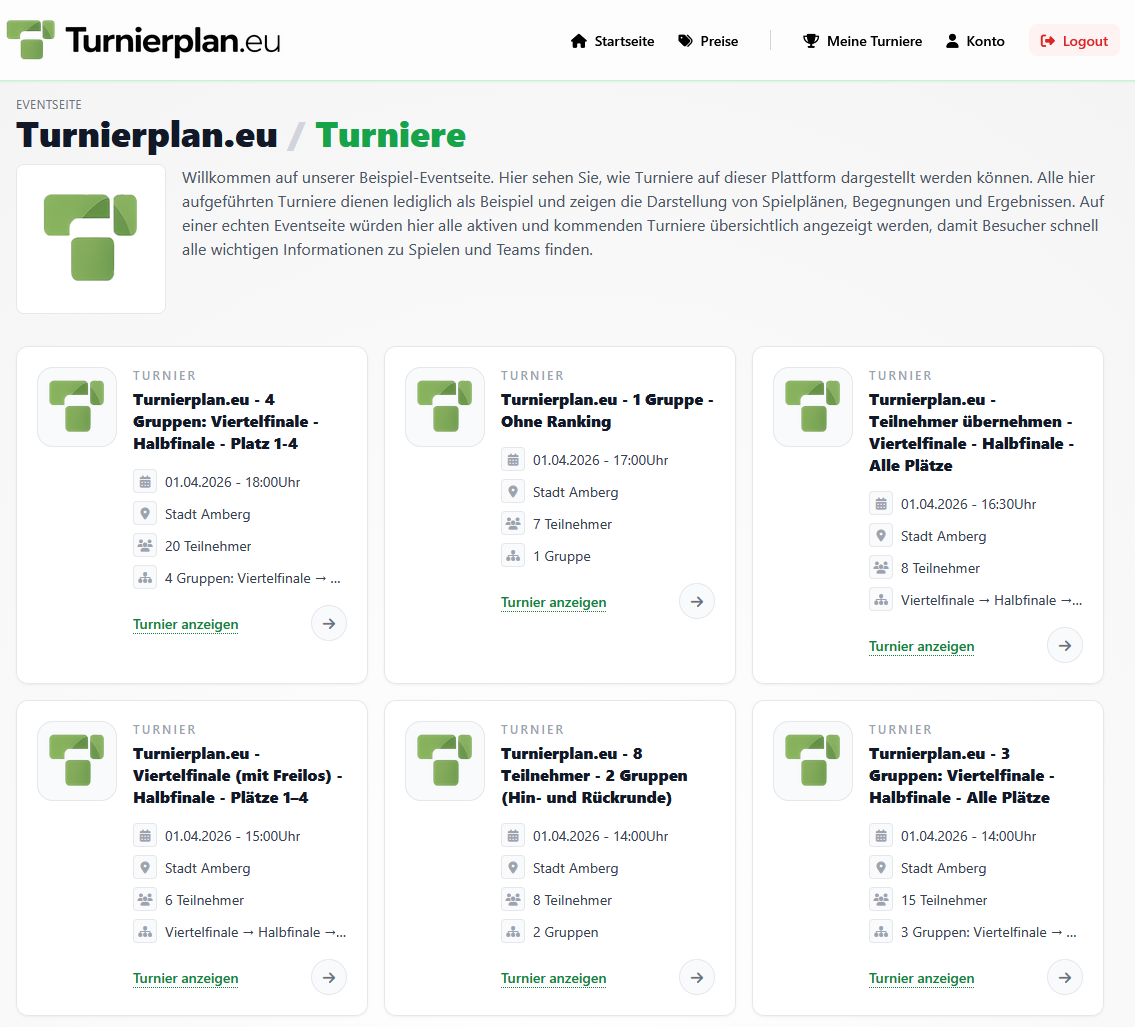This screenshot has height=1027, width=1135.
Task: Click arrow icon on 4 Gruppen tournament card
Action: click(x=329, y=623)
